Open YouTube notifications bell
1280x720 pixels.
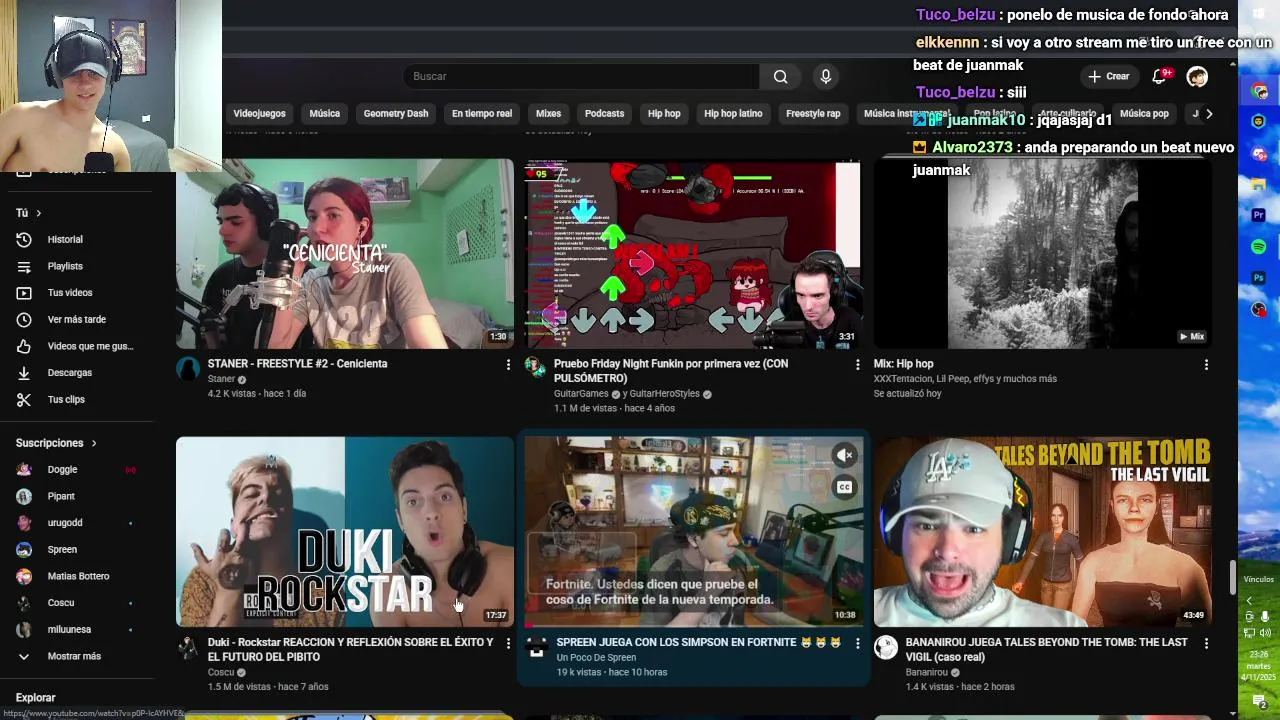point(1160,76)
